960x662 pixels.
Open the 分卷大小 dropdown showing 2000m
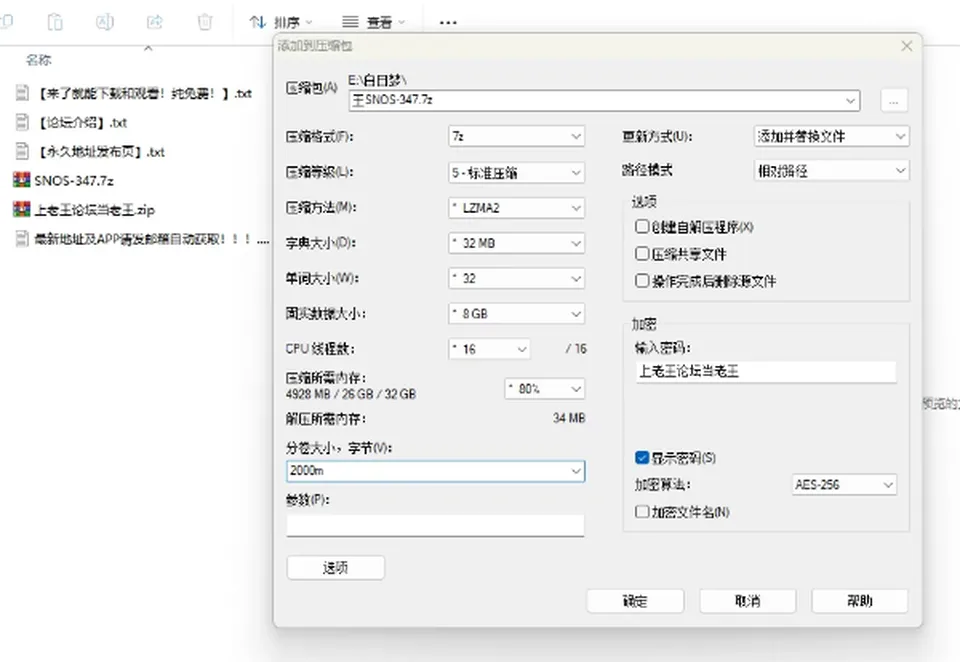click(x=435, y=471)
